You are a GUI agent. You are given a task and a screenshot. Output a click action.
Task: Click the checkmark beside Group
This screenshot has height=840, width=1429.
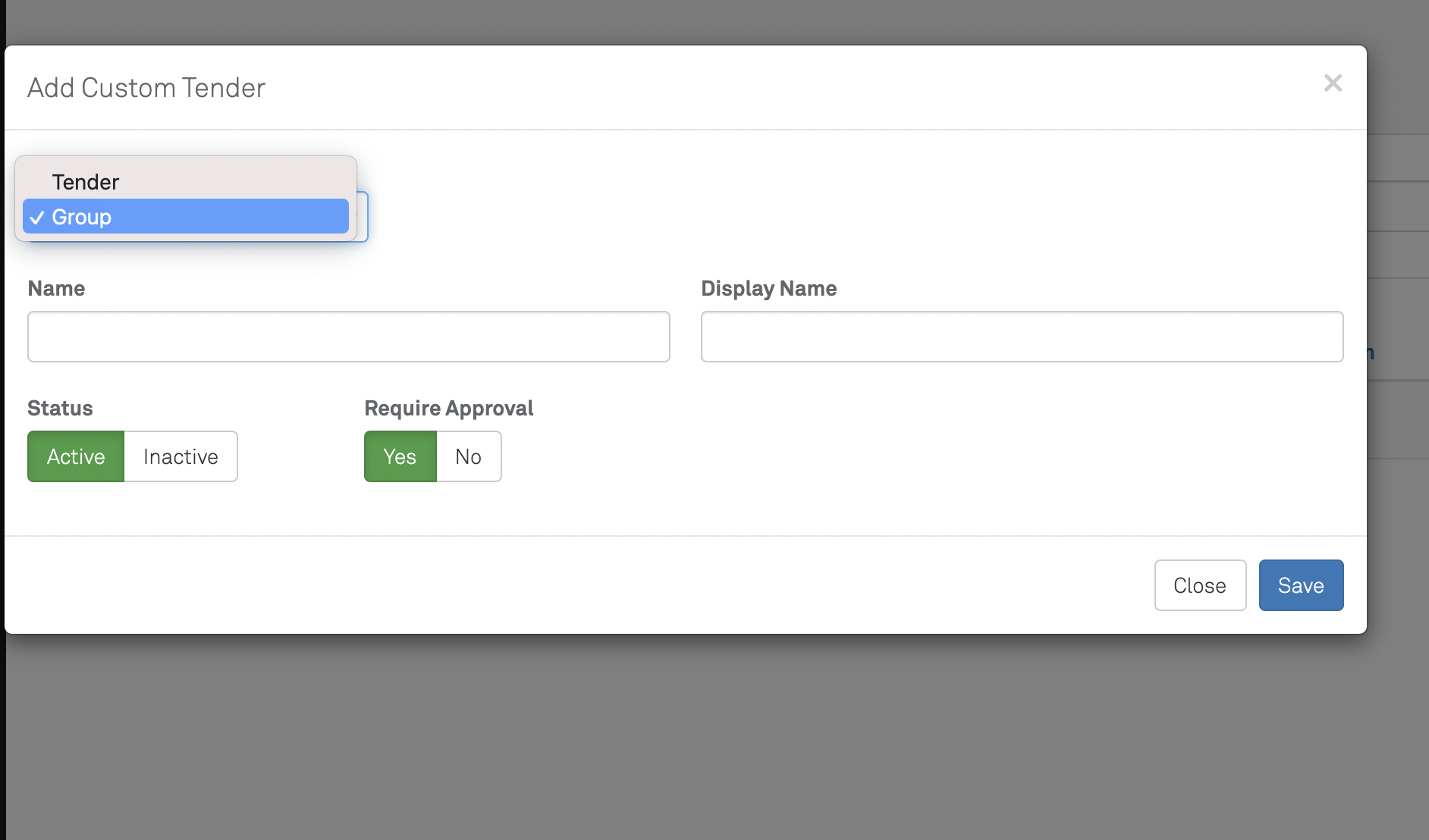click(37, 218)
